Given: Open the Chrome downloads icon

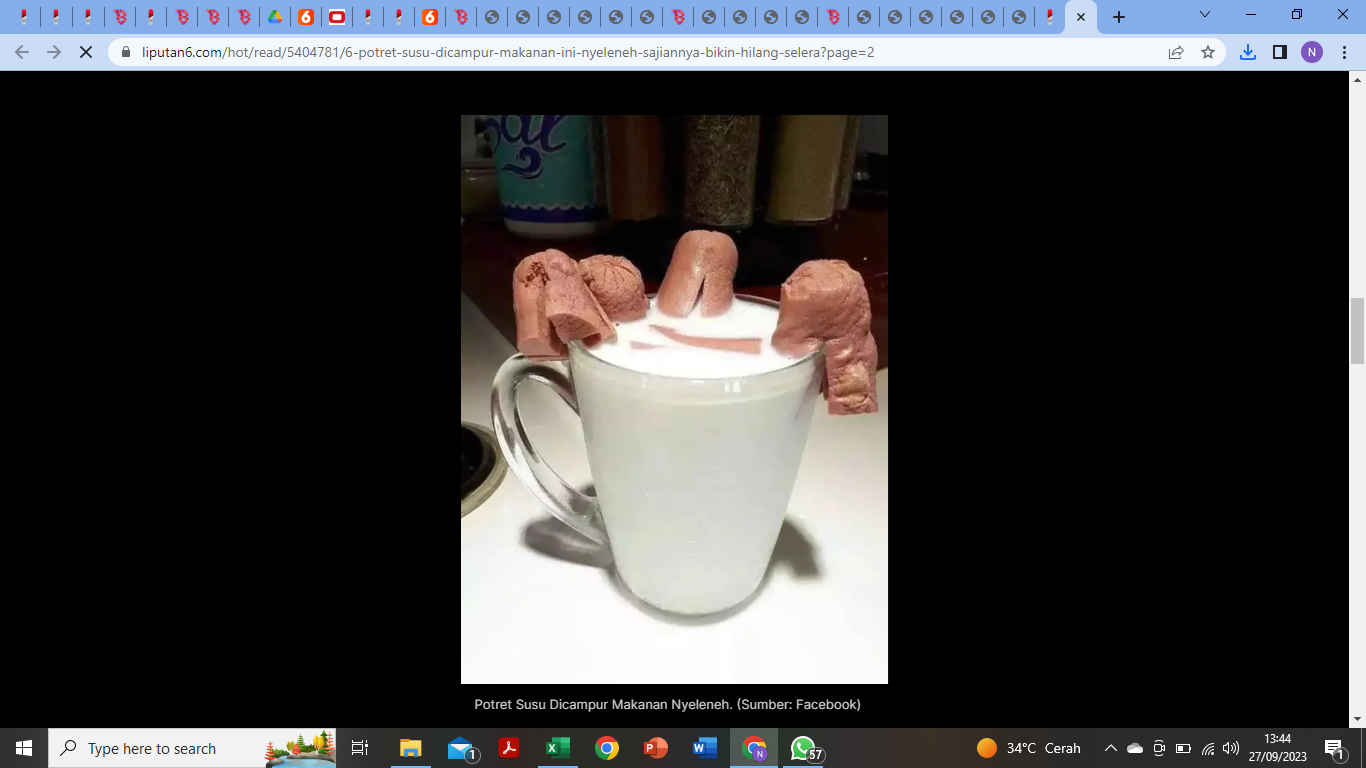Looking at the screenshot, I should (x=1247, y=52).
